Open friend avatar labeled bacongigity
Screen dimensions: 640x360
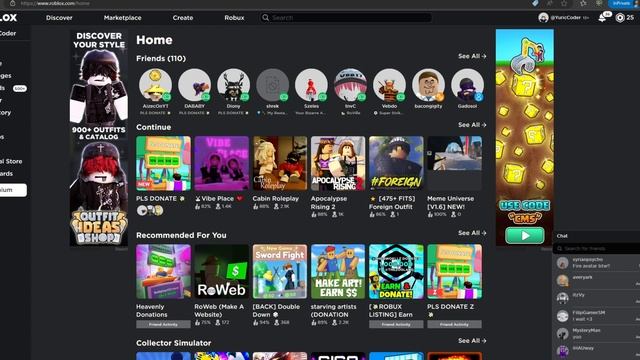pyautogui.click(x=428, y=85)
